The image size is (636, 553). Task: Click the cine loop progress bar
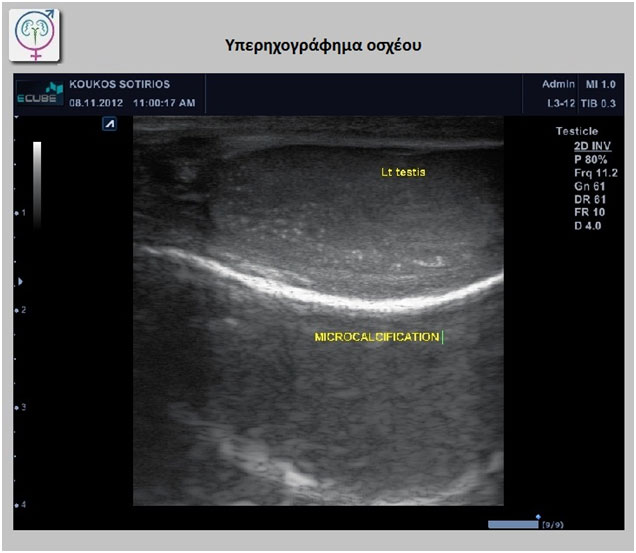point(513,525)
